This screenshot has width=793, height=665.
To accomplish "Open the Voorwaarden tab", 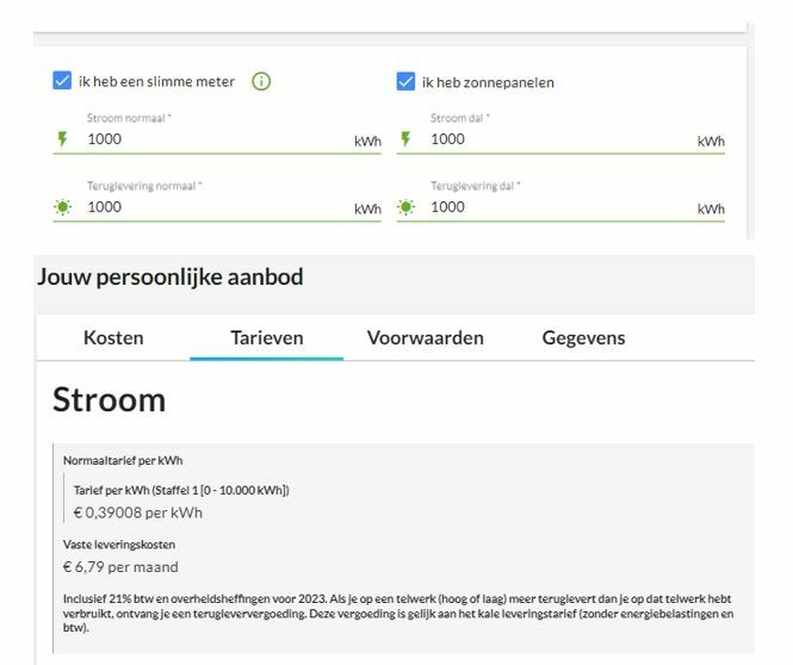I will [x=425, y=338].
